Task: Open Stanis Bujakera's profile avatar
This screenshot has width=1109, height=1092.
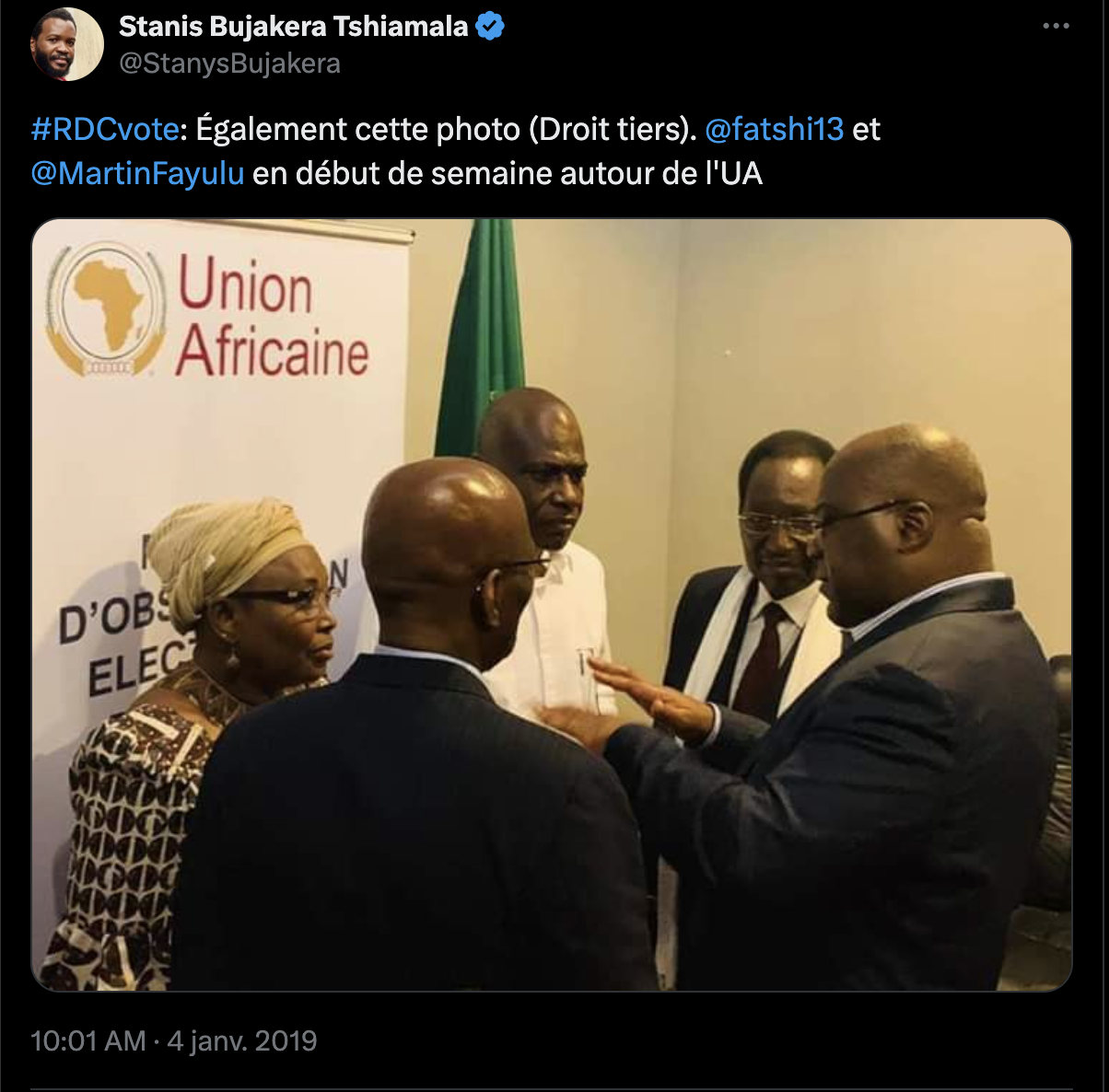Action: 67,44
